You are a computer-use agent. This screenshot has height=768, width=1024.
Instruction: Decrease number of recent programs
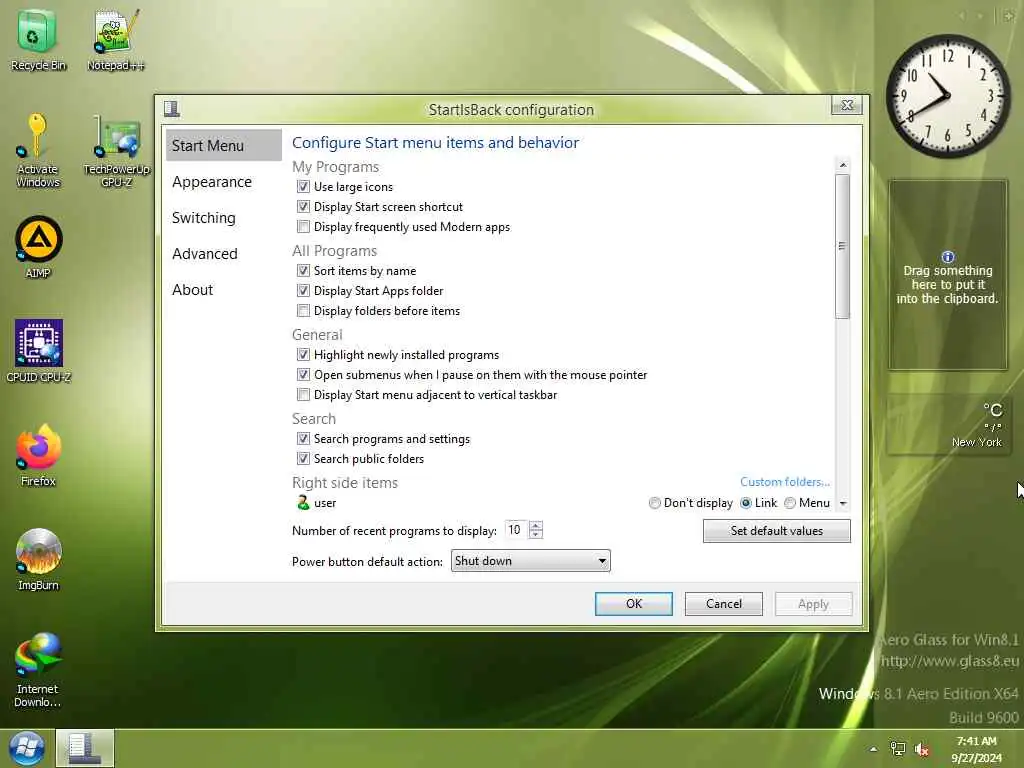coord(536,534)
